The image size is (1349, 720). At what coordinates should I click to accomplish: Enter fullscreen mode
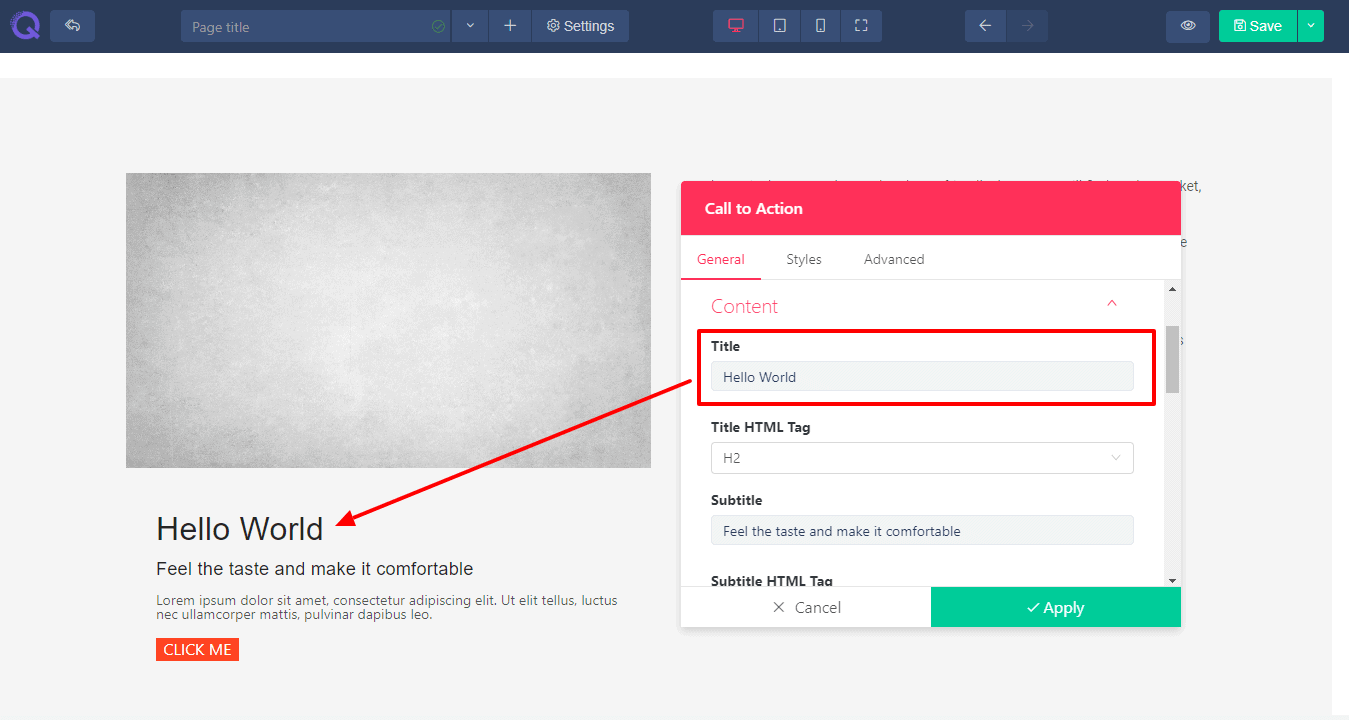pos(861,26)
